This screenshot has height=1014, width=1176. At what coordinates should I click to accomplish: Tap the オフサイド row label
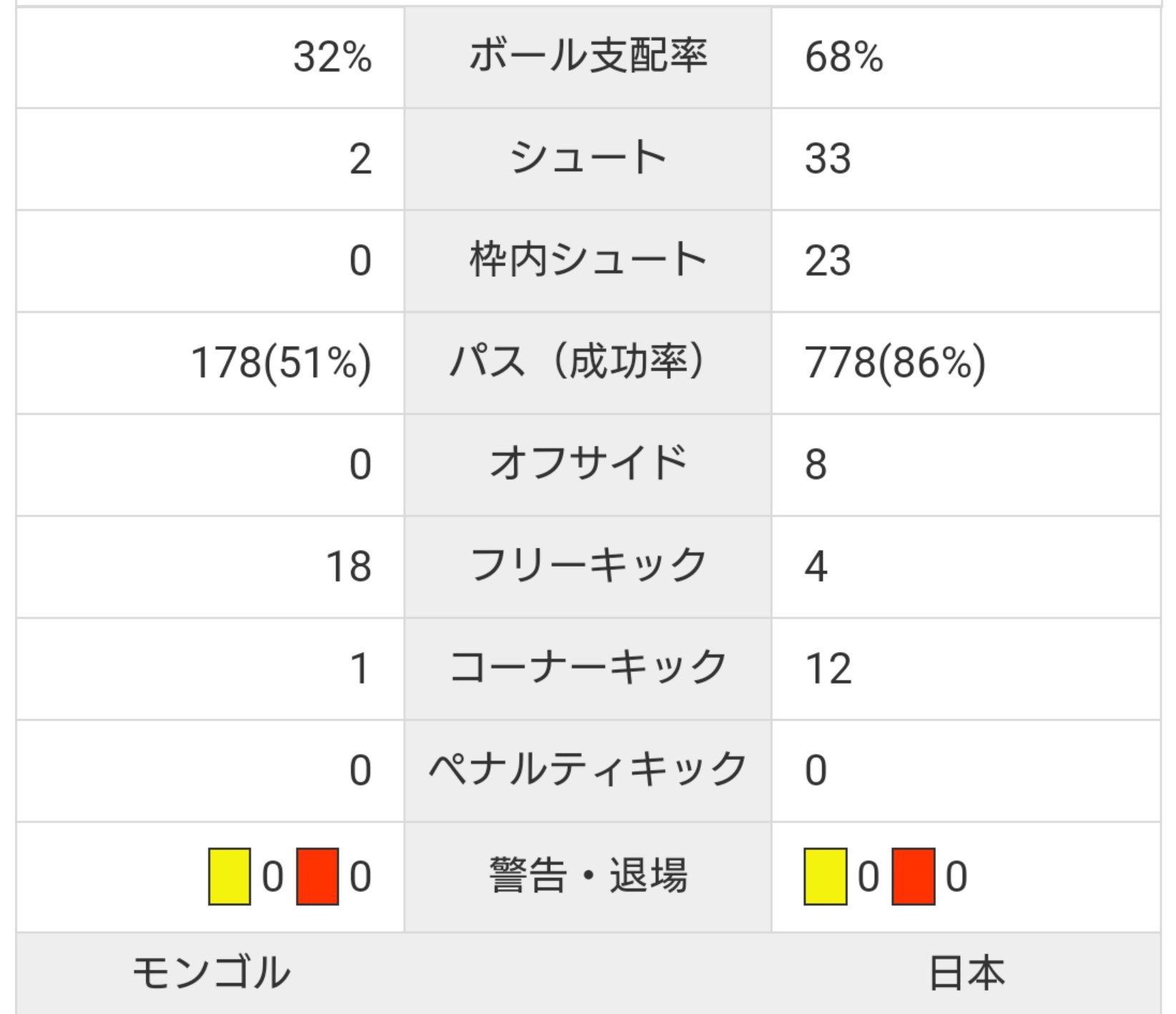click(x=588, y=464)
